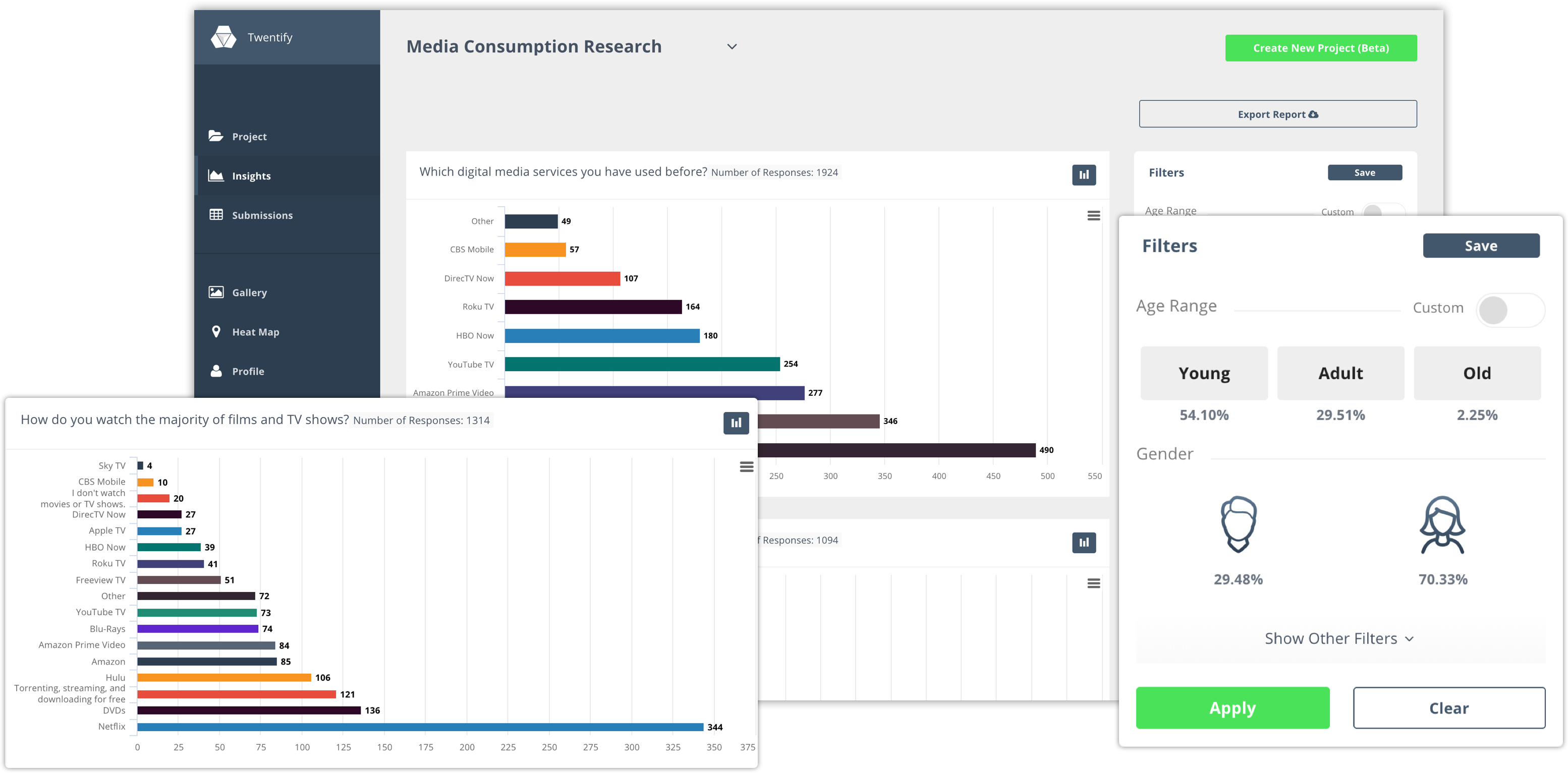Click the 70.33% female percentage

click(x=1442, y=579)
